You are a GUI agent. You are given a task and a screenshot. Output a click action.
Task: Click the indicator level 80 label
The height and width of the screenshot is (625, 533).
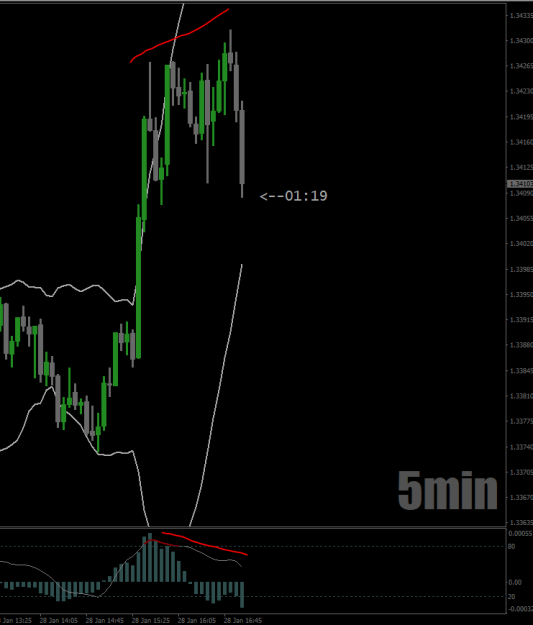(511, 546)
